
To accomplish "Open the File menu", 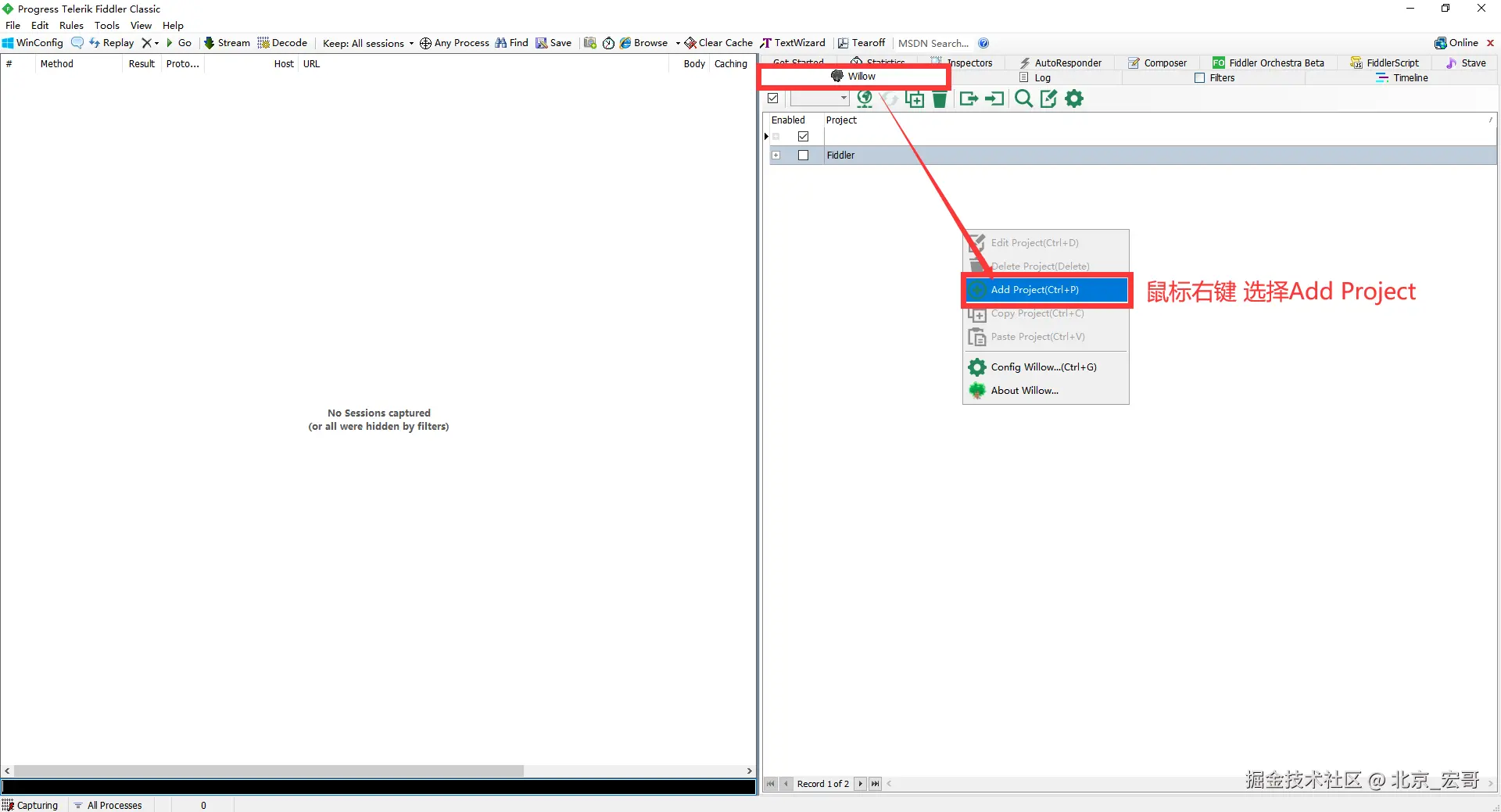I will [x=13, y=25].
